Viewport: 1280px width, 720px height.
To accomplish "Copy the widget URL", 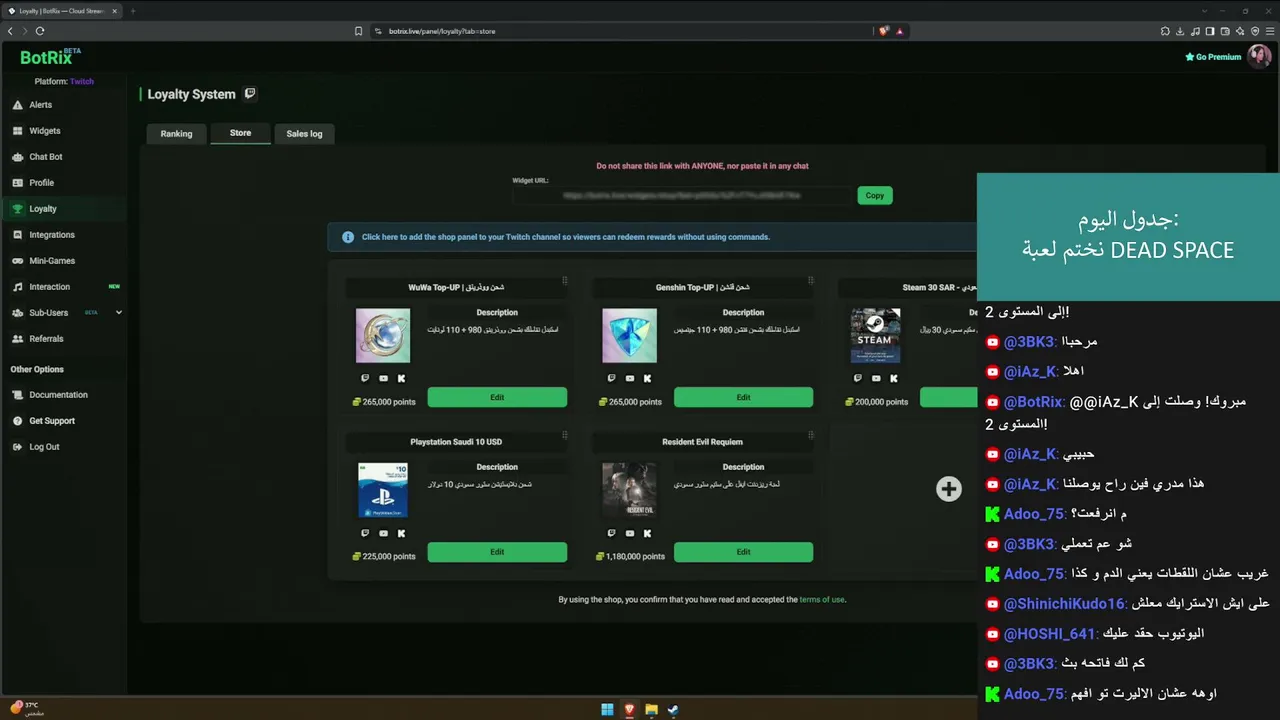I will pyautogui.click(x=875, y=196).
